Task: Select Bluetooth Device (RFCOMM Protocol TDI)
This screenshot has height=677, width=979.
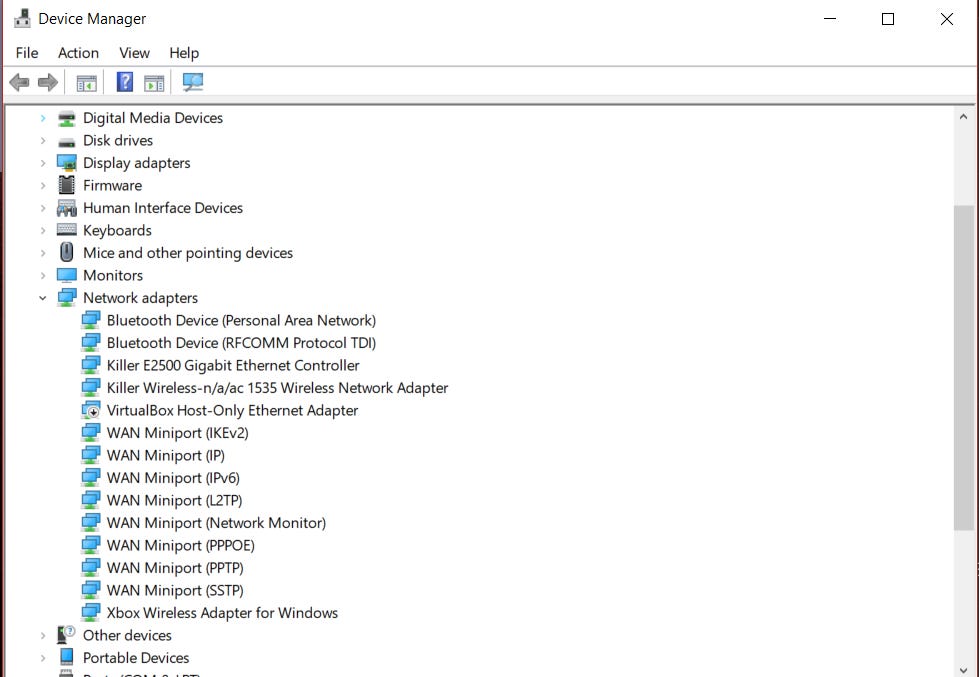Action: tap(241, 343)
